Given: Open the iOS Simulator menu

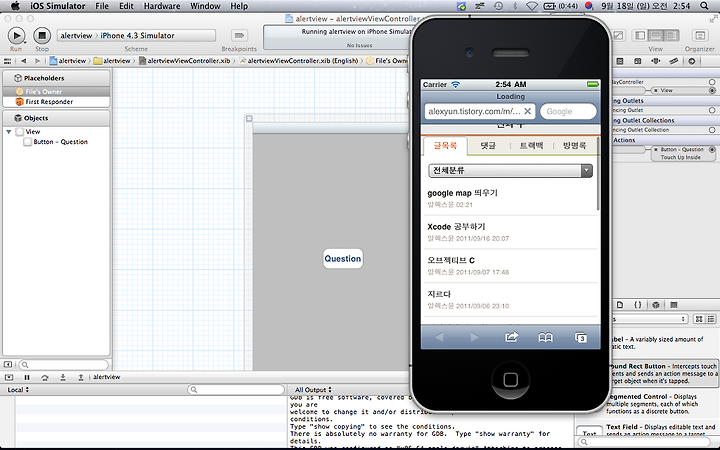Looking at the screenshot, I should tap(57, 6).
